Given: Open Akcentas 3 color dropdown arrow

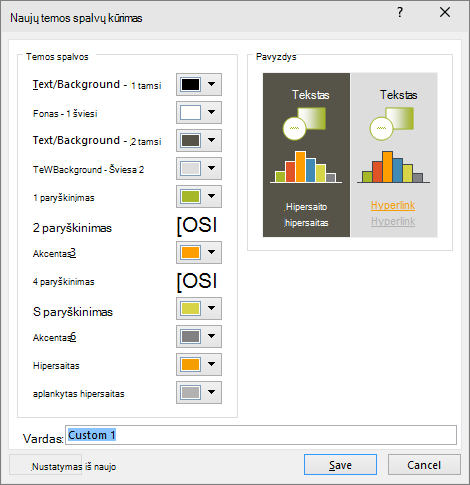Looking at the screenshot, I should tap(211, 252).
